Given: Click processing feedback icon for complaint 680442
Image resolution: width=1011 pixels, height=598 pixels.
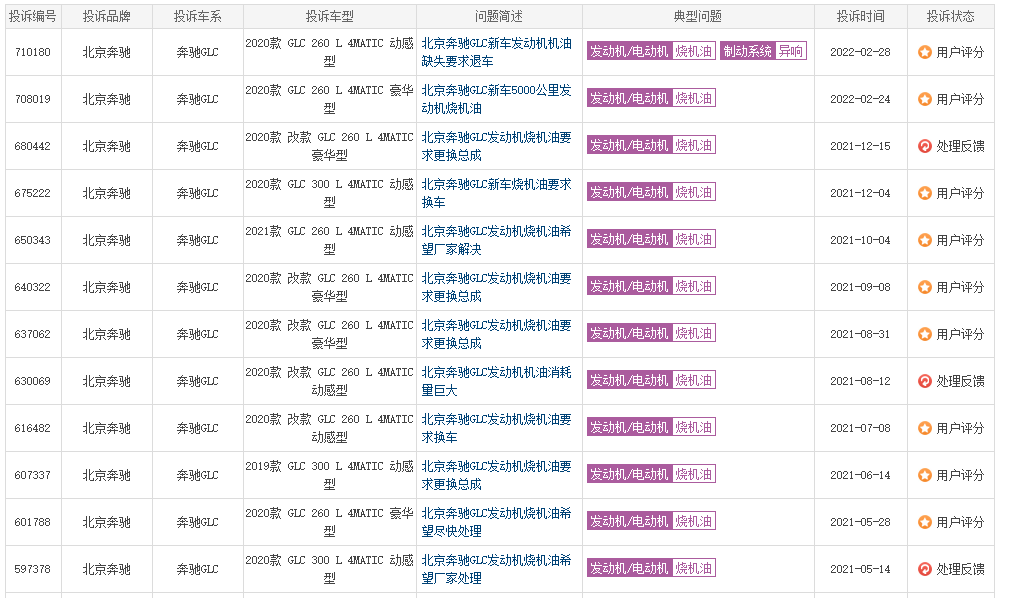Looking at the screenshot, I should click(x=925, y=146).
